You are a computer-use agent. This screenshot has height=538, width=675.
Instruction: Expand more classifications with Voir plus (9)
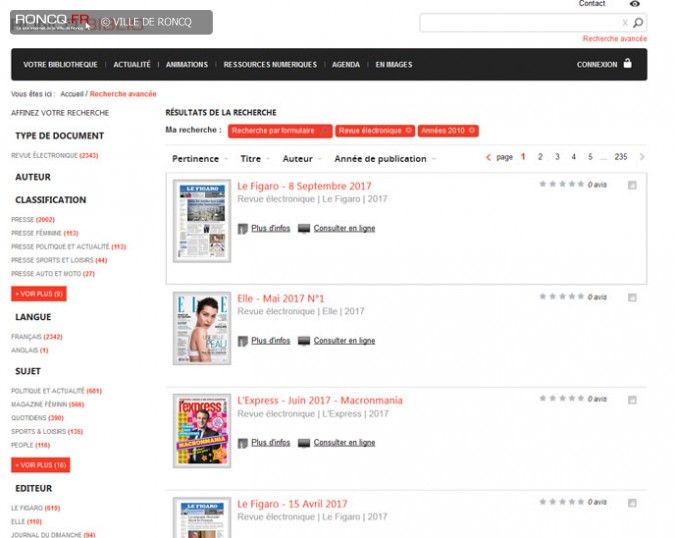click(x=39, y=294)
